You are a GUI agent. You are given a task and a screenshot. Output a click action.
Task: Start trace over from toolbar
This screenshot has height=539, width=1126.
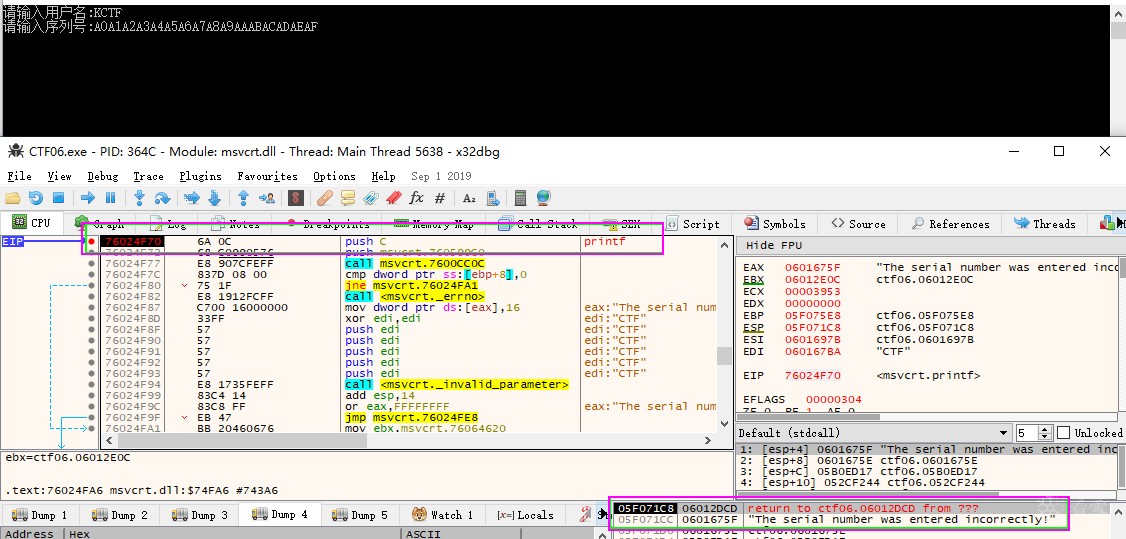coord(215,198)
